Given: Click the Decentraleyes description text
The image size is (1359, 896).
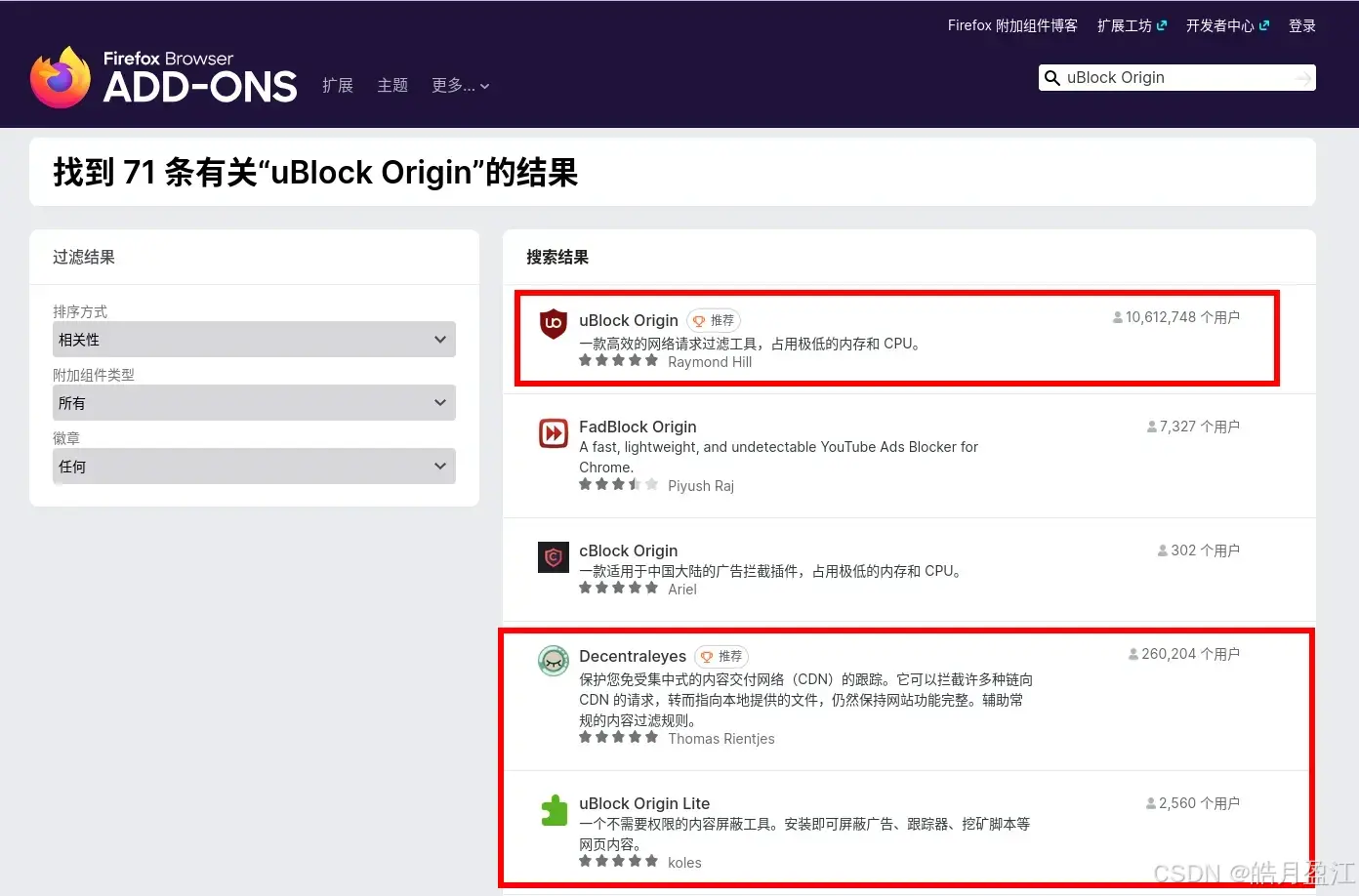Looking at the screenshot, I should (805, 700).
